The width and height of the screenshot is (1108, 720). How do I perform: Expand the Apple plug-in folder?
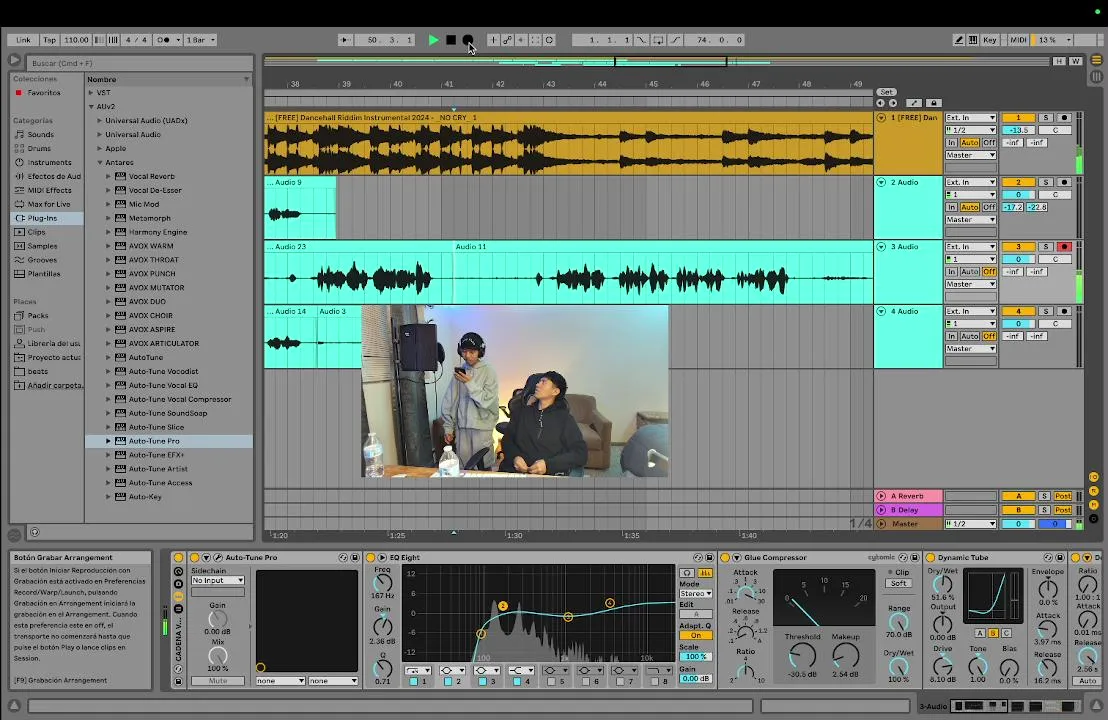[x=100, y=148]
